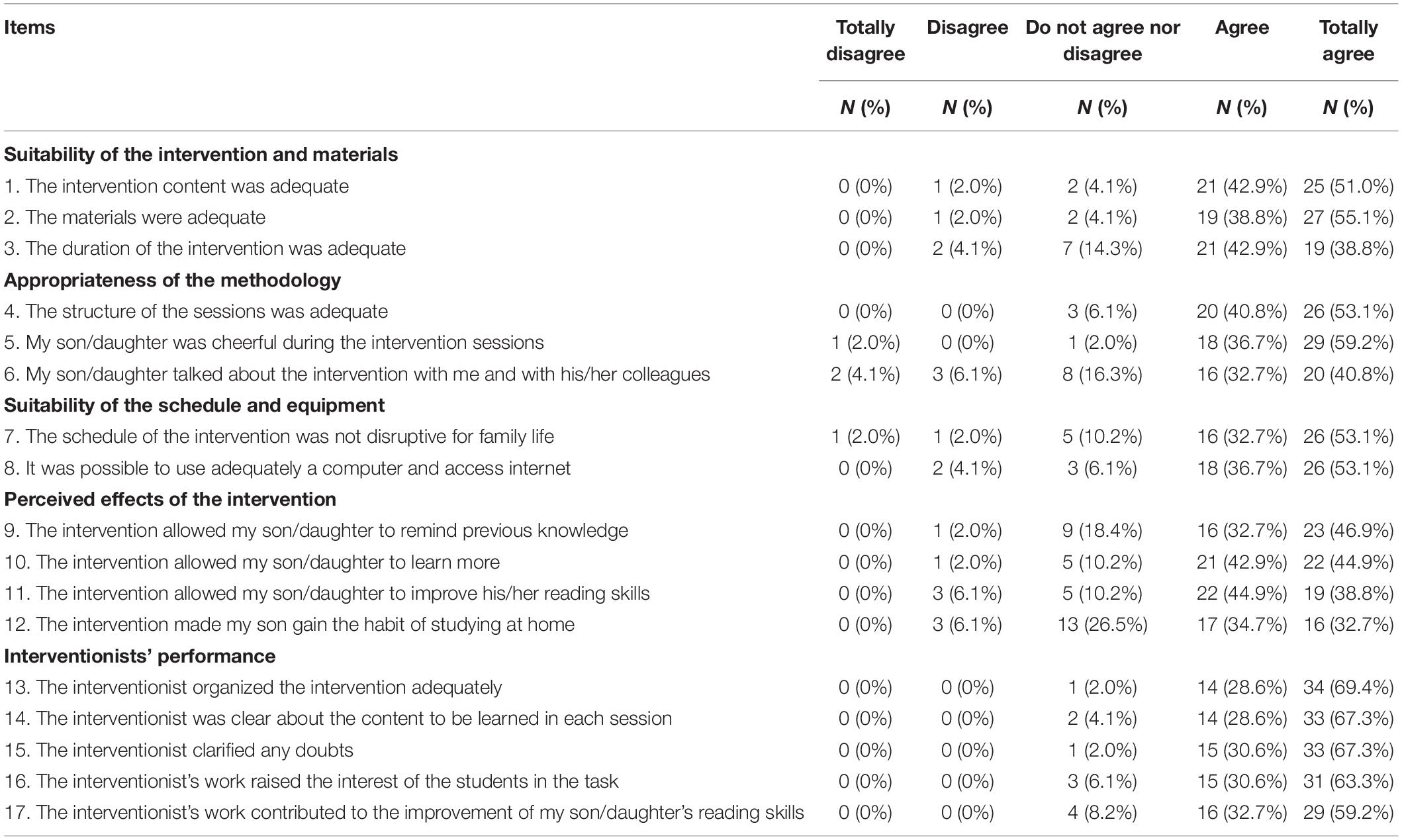Click the '25 (51.0%)' Totally agree cell

(x=1348, y=187)
